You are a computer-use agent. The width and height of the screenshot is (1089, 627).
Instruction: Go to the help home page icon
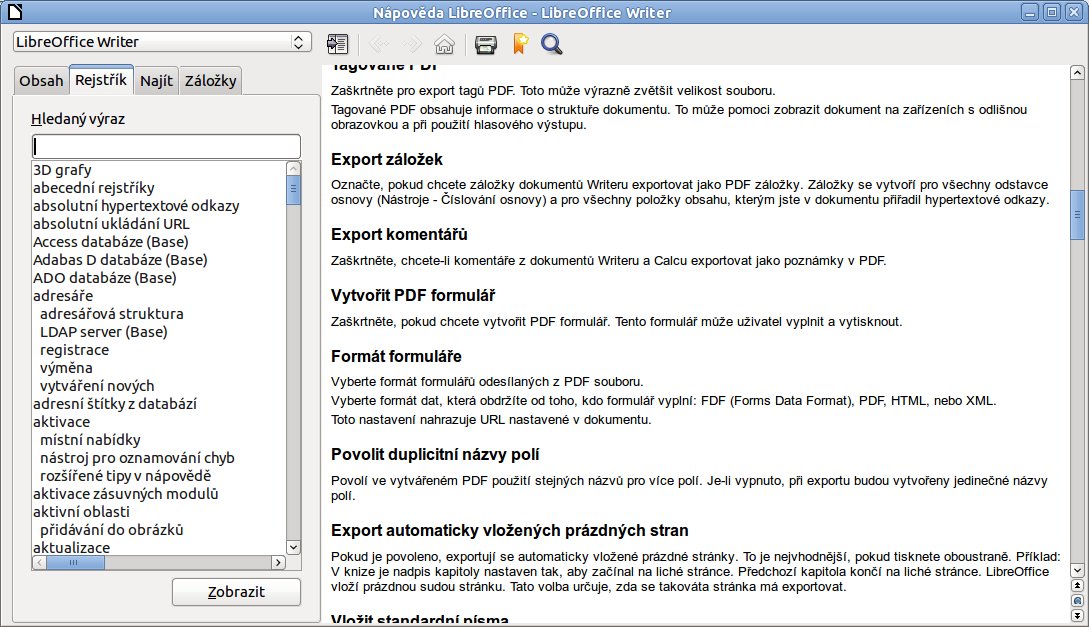click(x=444, y=44)
